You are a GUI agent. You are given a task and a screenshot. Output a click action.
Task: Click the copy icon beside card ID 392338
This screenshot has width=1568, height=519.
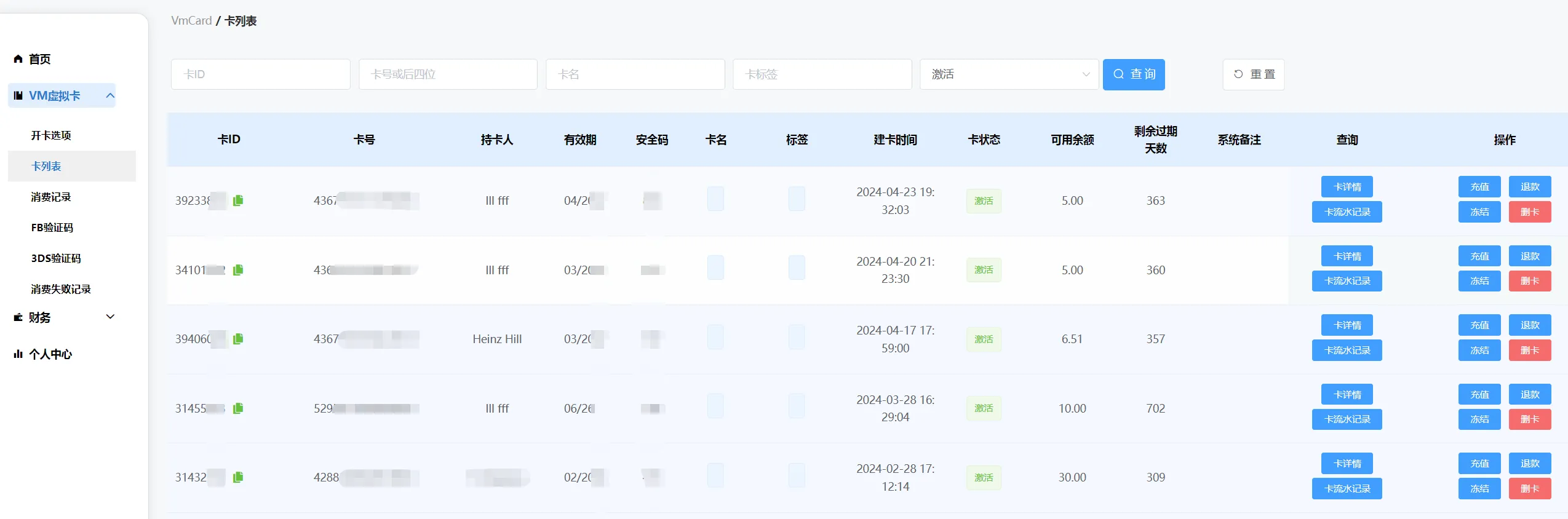pos(238,200)
